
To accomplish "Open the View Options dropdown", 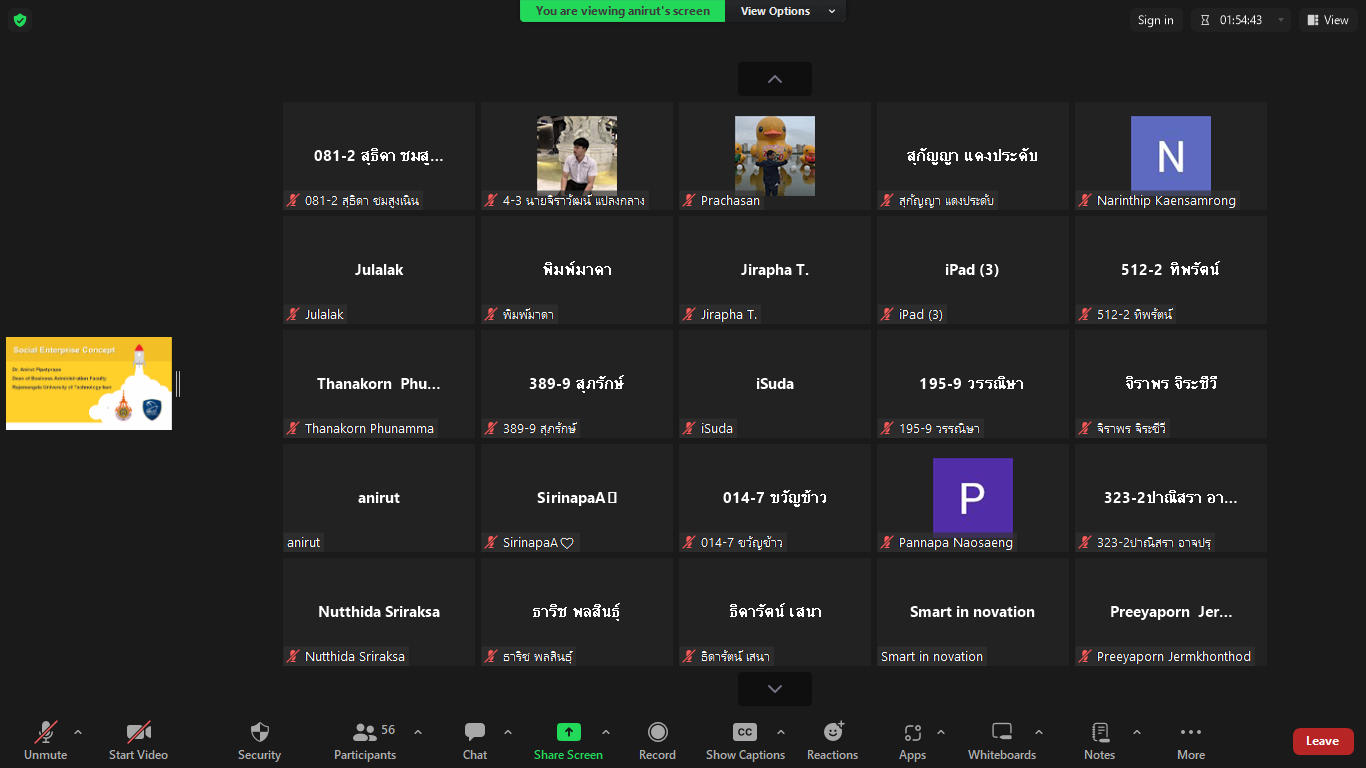I will pos(788,11).
